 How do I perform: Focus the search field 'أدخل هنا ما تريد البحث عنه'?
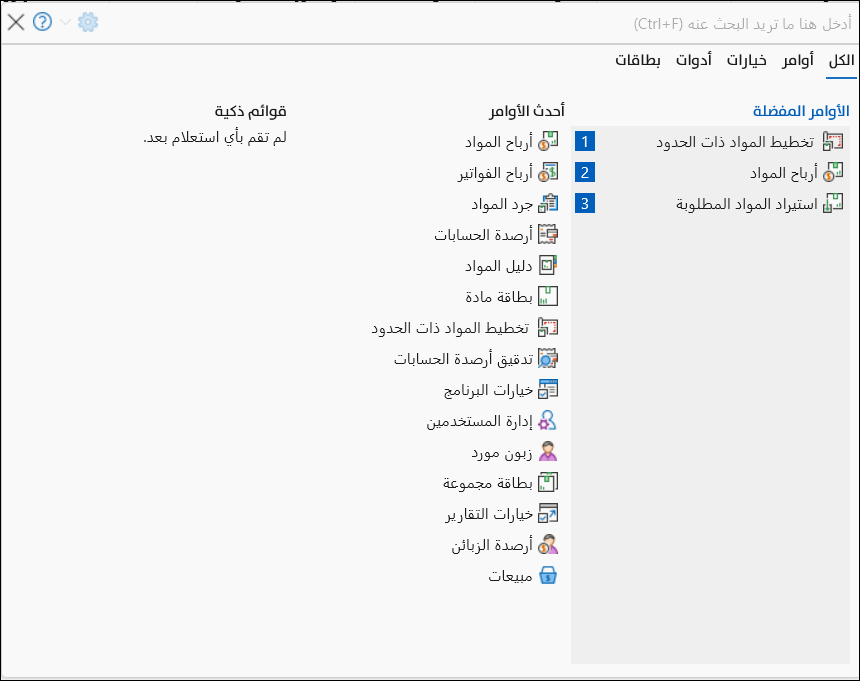[x=742, y=24]
